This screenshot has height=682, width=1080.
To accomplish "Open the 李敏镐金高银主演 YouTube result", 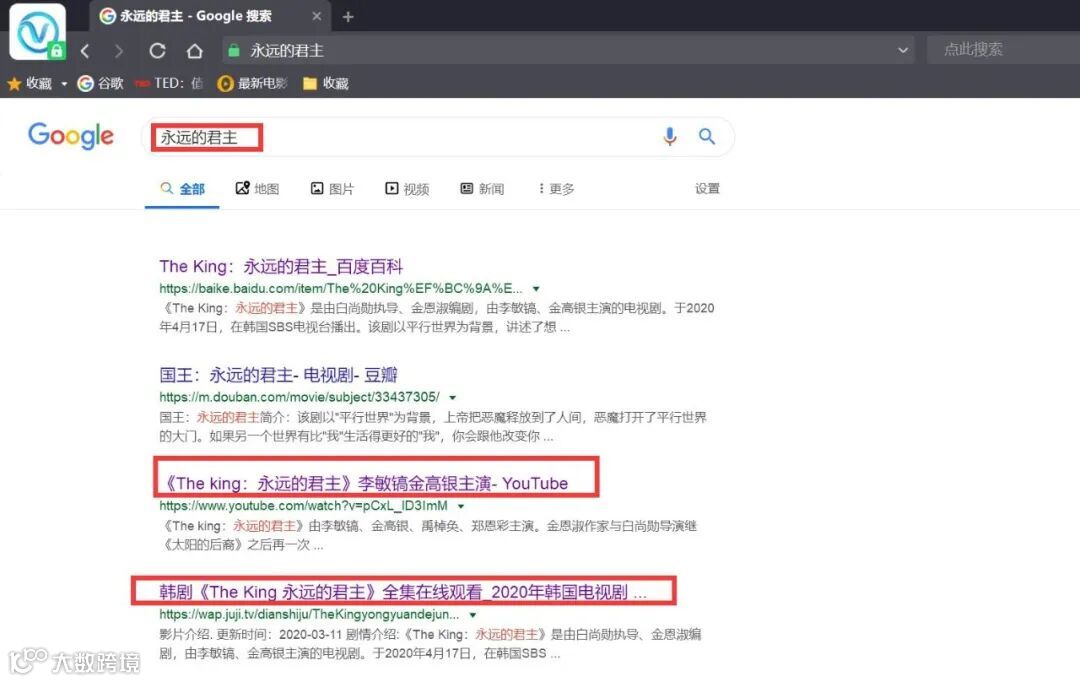I will pyautogui.click(x=366, y=484).
